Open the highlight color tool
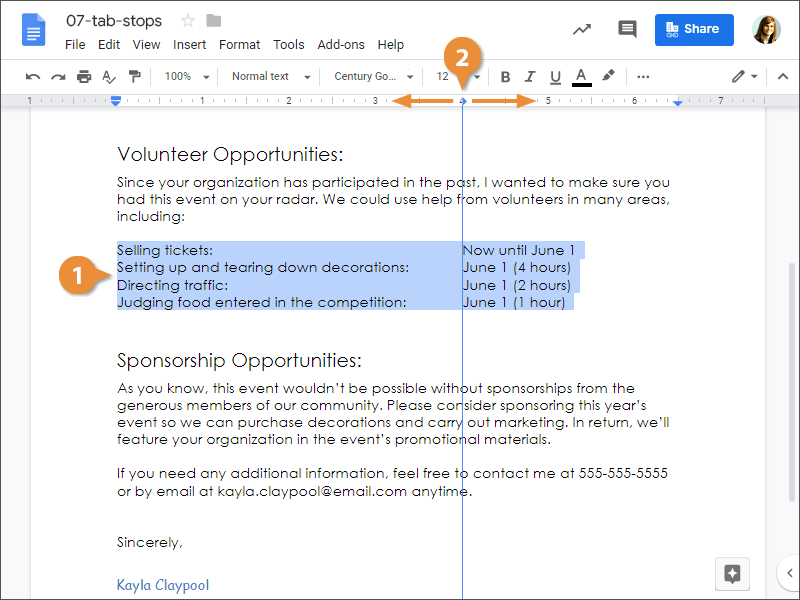The width and height of the screenshot is (800, 600). pos(608,76)
